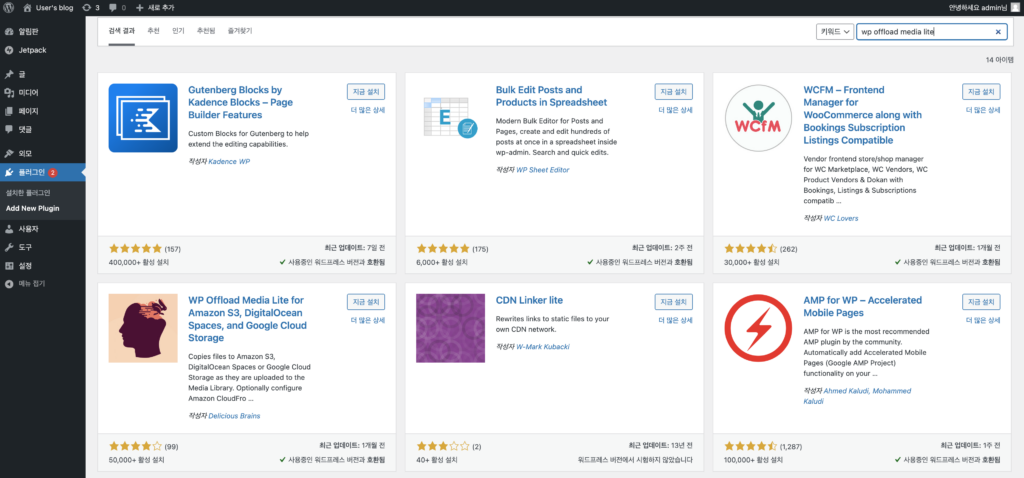The height and width of the screenshot is (478, 1024).
Task: Open 더 많은 상세 for Kadence Blocks
Action: (368, 110)
